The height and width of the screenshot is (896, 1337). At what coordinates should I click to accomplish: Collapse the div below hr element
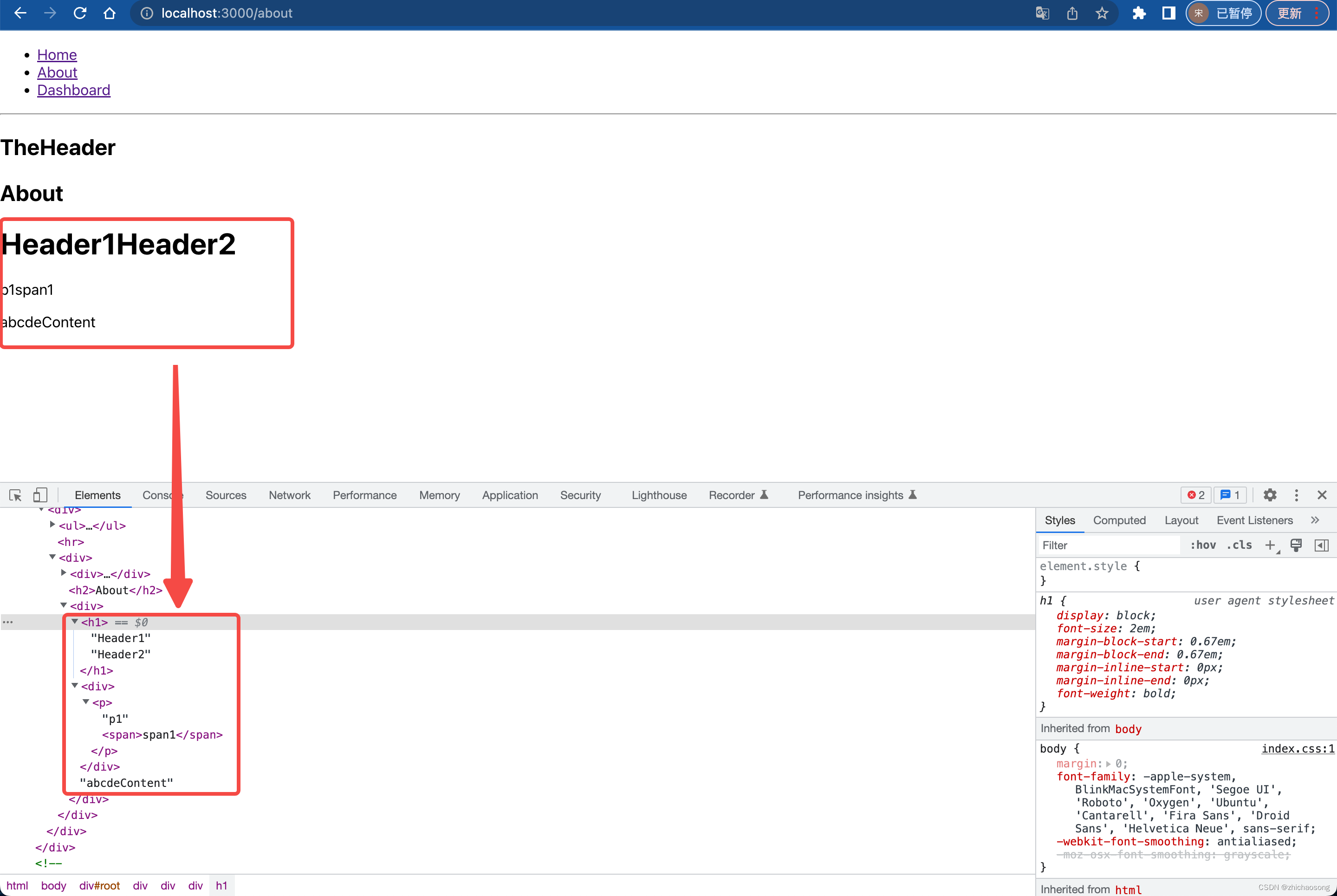pos(52,557)
